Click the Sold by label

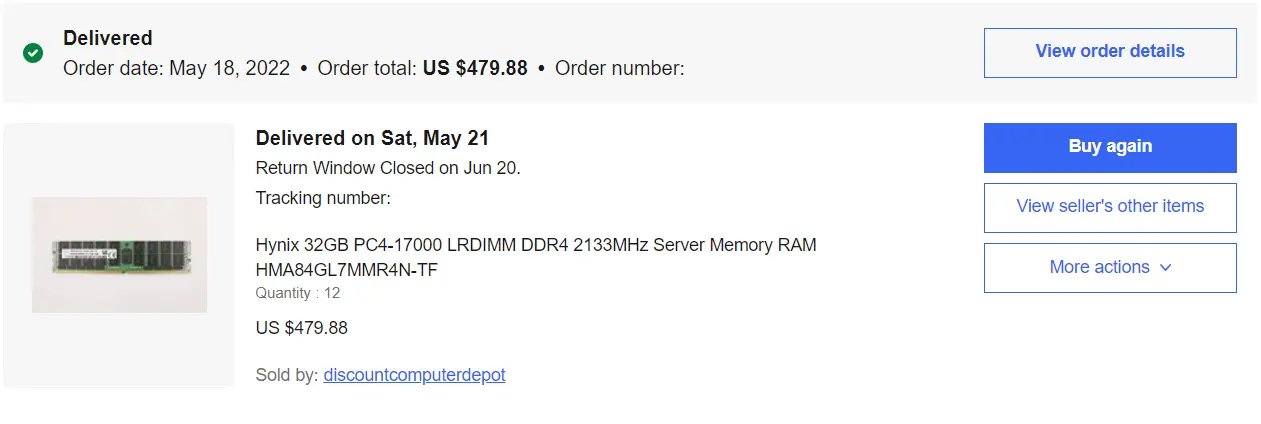(286, 376)
